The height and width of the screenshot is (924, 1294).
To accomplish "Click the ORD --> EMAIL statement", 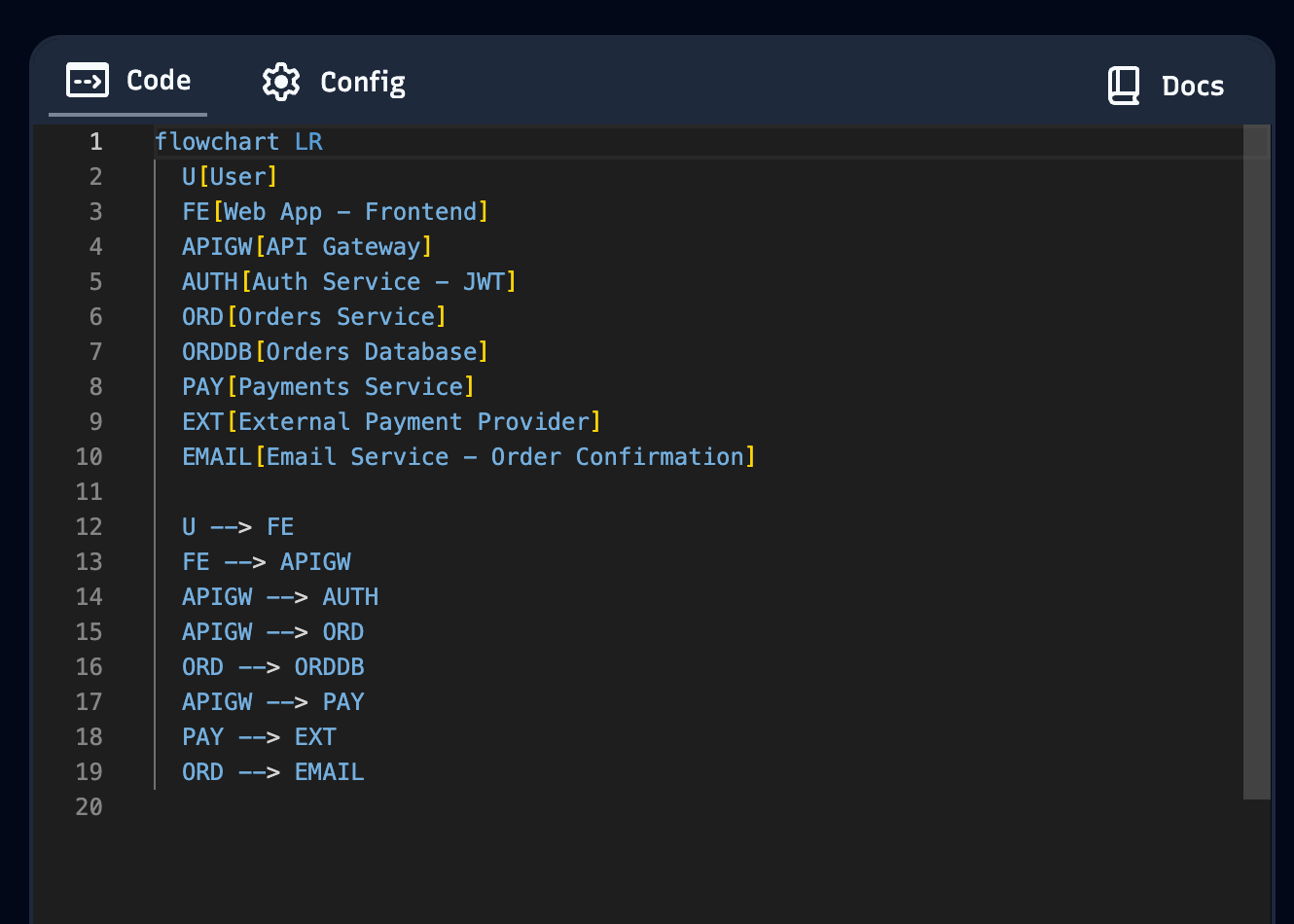I will 272,771.
